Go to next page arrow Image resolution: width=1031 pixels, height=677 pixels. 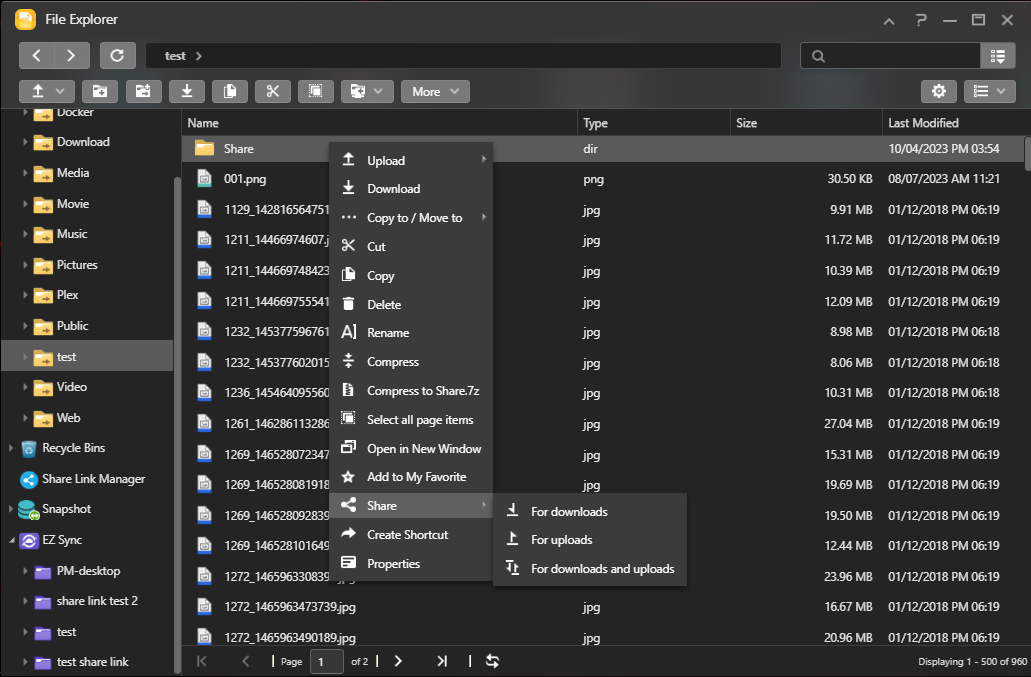(x=398, y=661)
